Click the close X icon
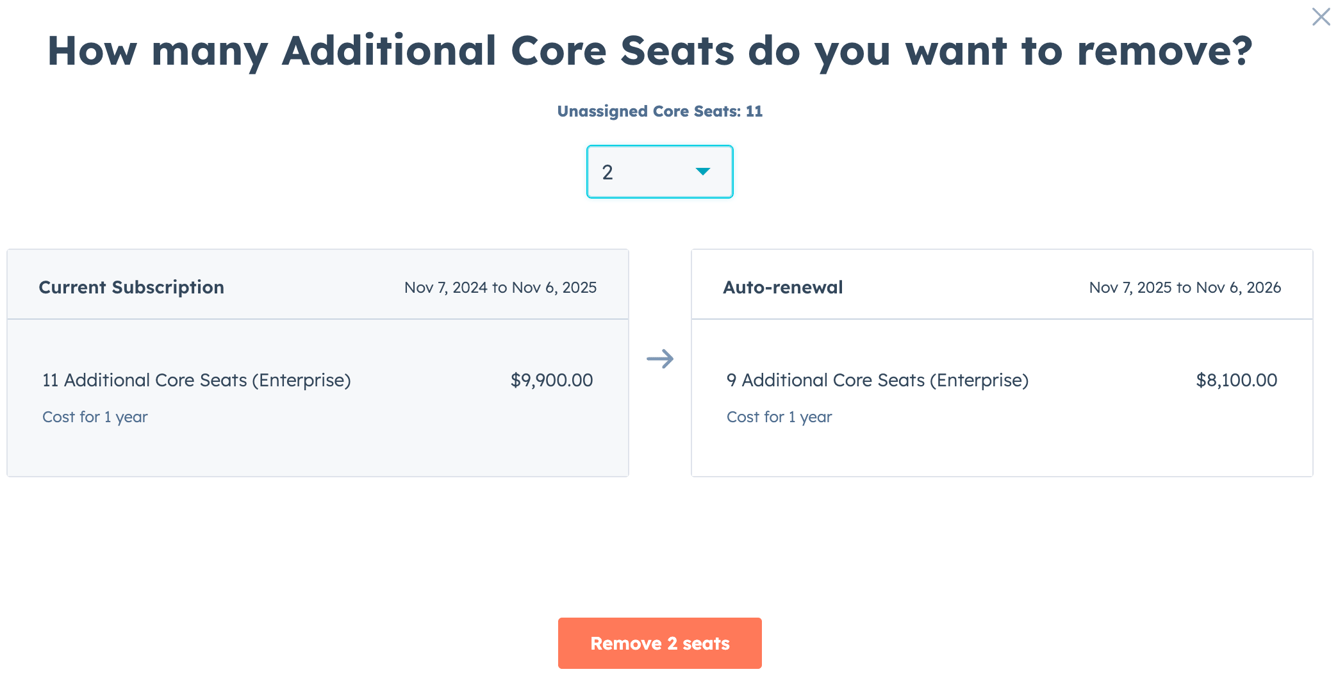The width and height of the screenshot is (1338, 674). [x=1320, y=17]
